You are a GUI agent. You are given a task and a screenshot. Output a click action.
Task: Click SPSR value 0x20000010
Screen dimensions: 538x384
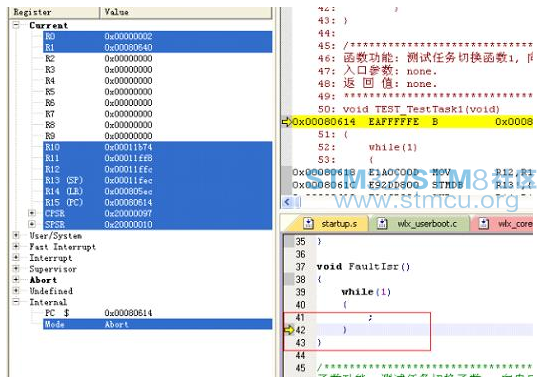[128, 224]
